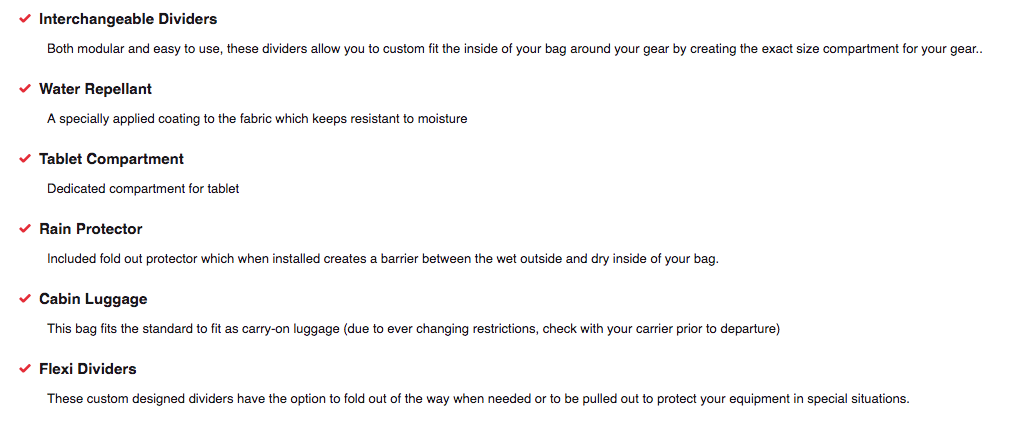Viewport: 1029px width, 437px height.
Task: Select the Rain Protector heading
Action: (x=91, y=229)
